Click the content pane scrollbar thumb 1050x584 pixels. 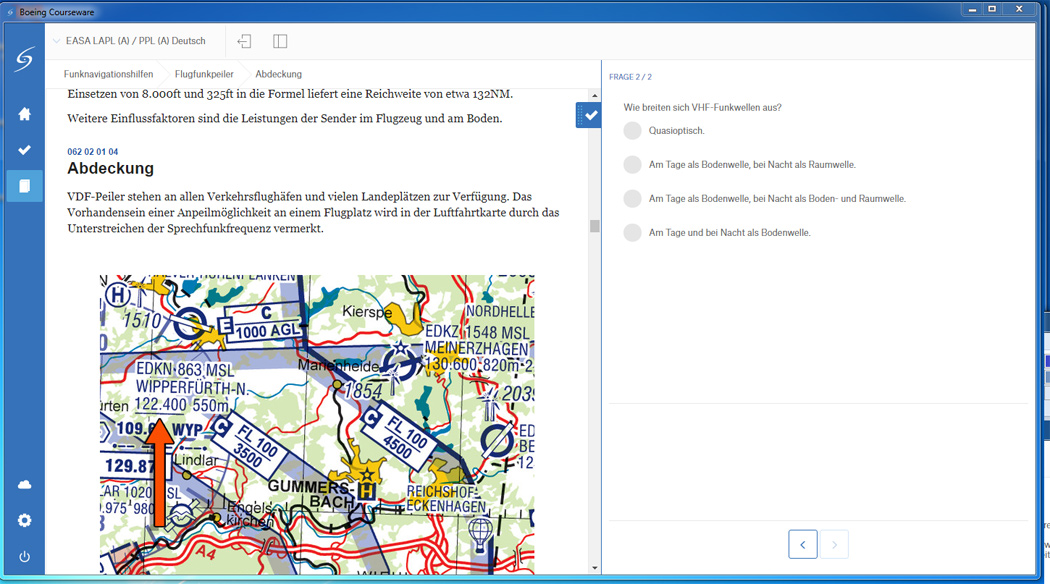pyautogui.click(x=595, y=226)
